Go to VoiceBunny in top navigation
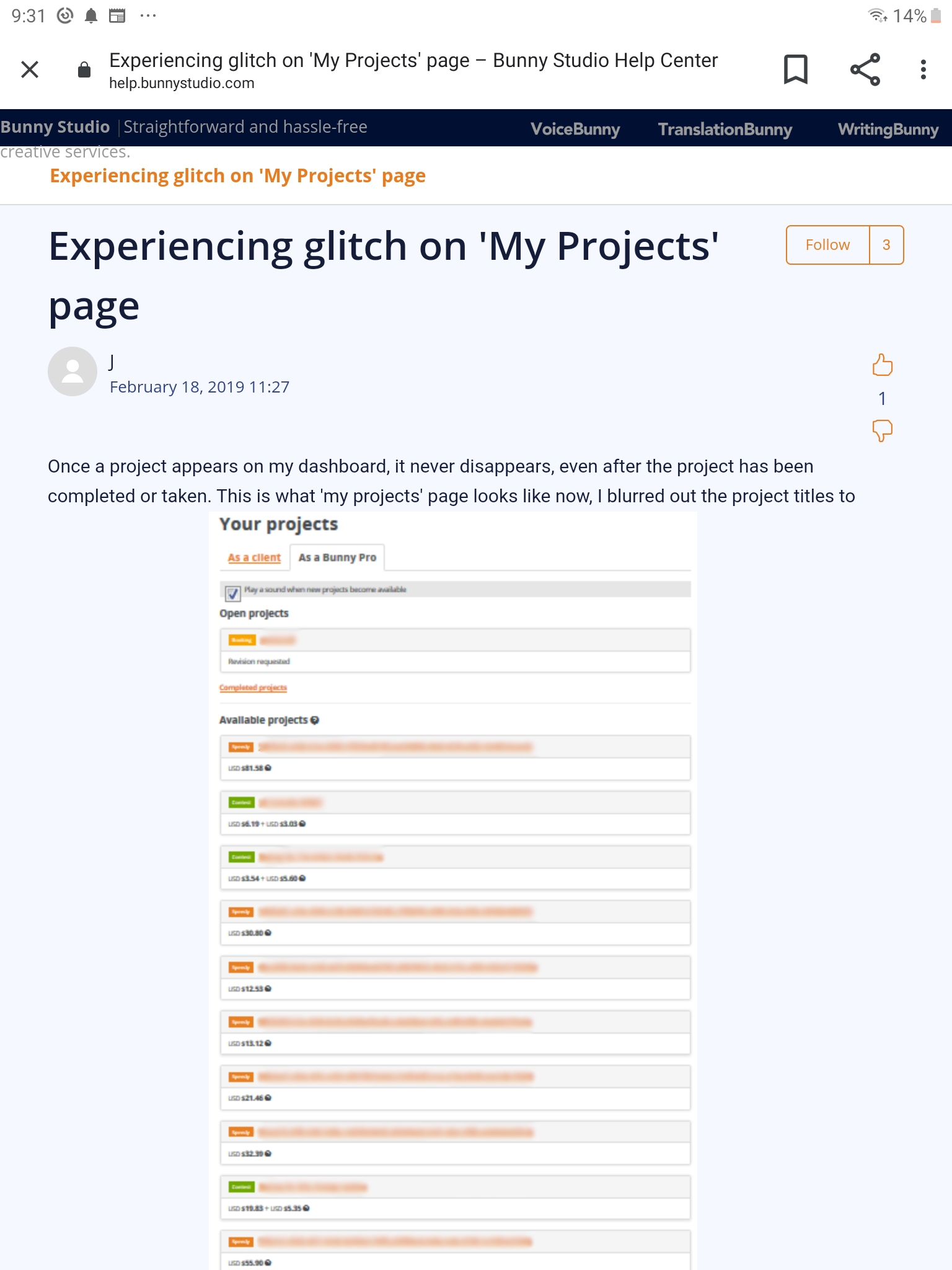 point(575,129)
